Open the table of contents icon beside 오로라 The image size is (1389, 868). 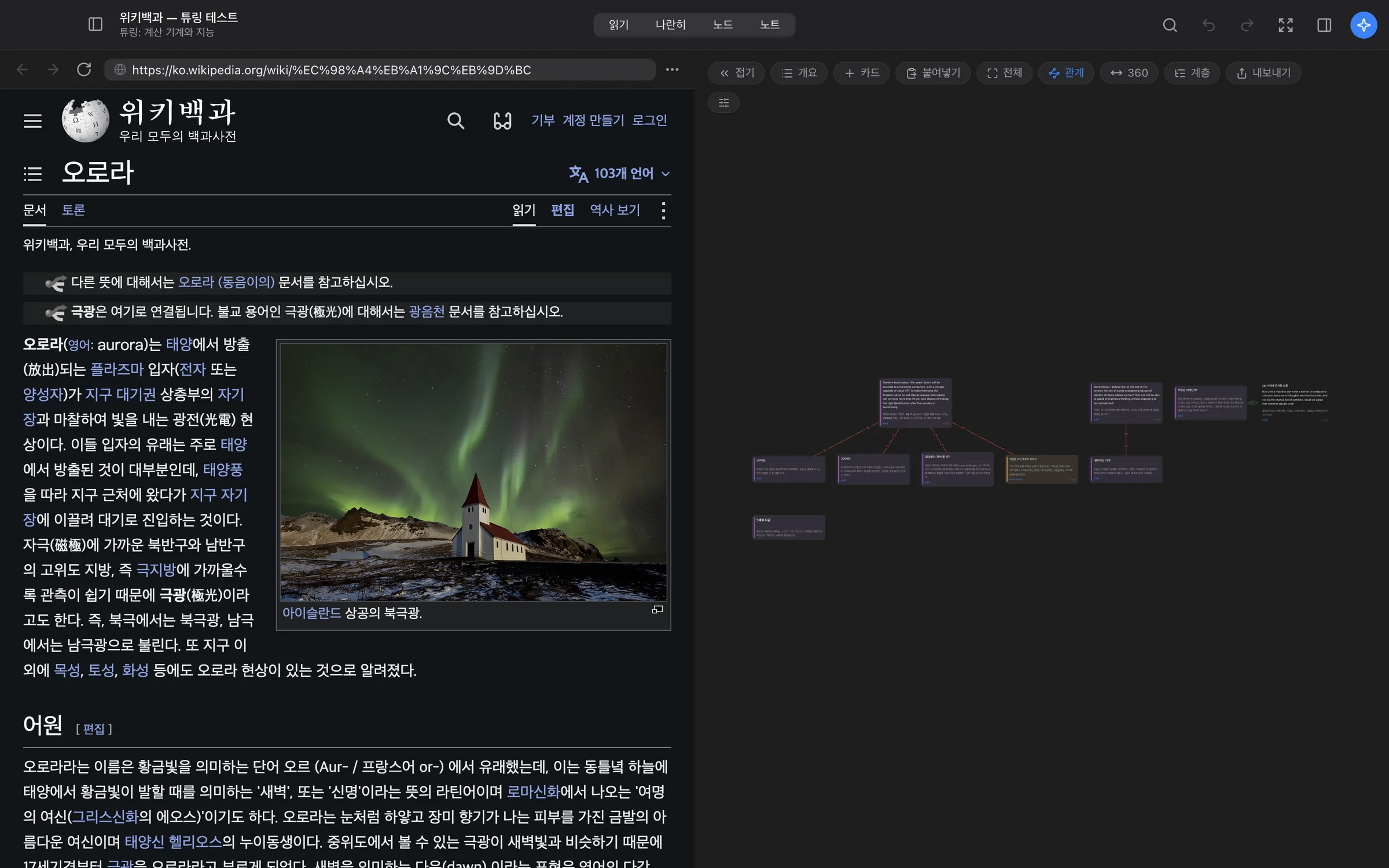(32, 174)
